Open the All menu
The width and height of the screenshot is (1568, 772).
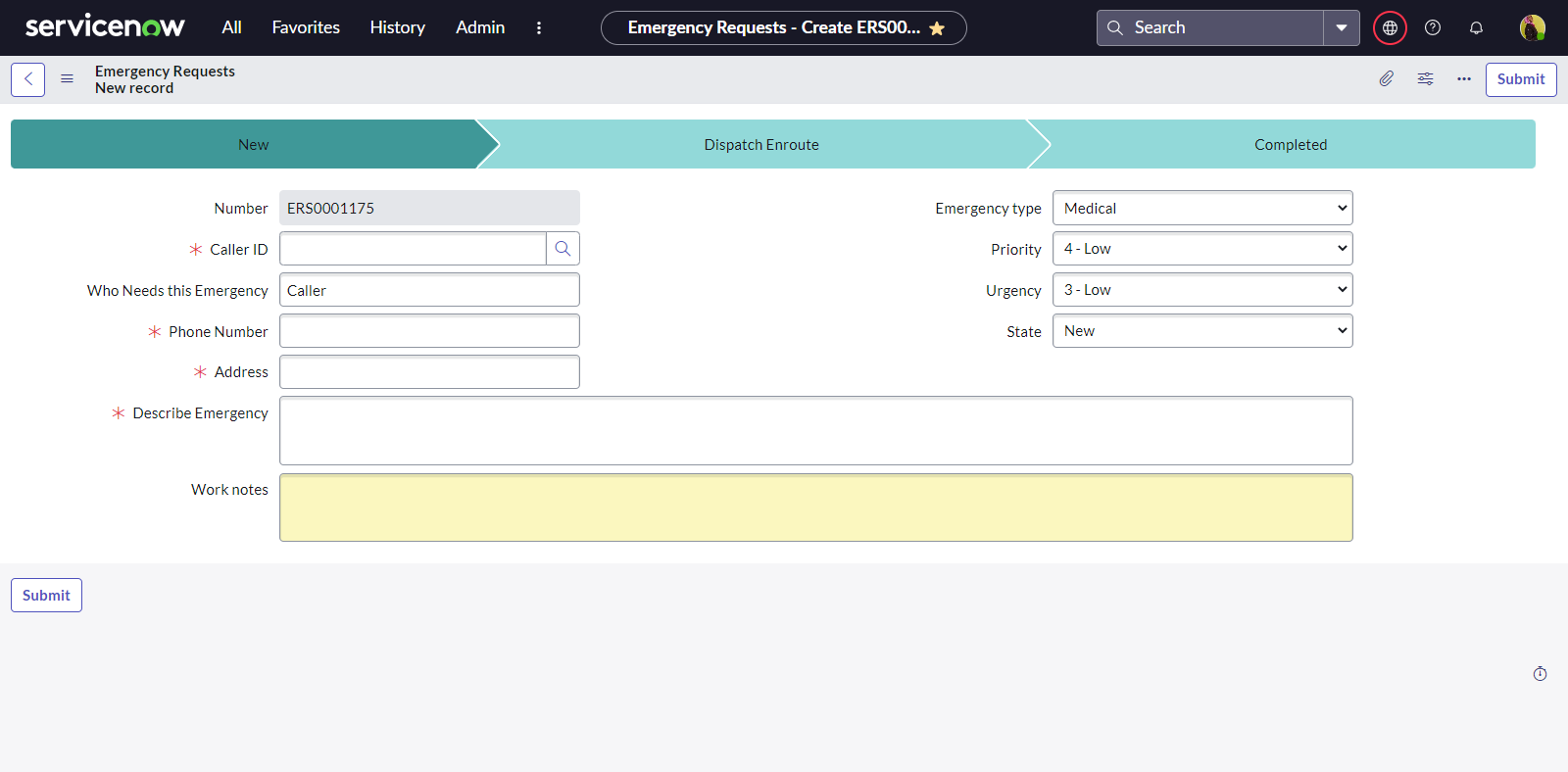tap(231, 27)
